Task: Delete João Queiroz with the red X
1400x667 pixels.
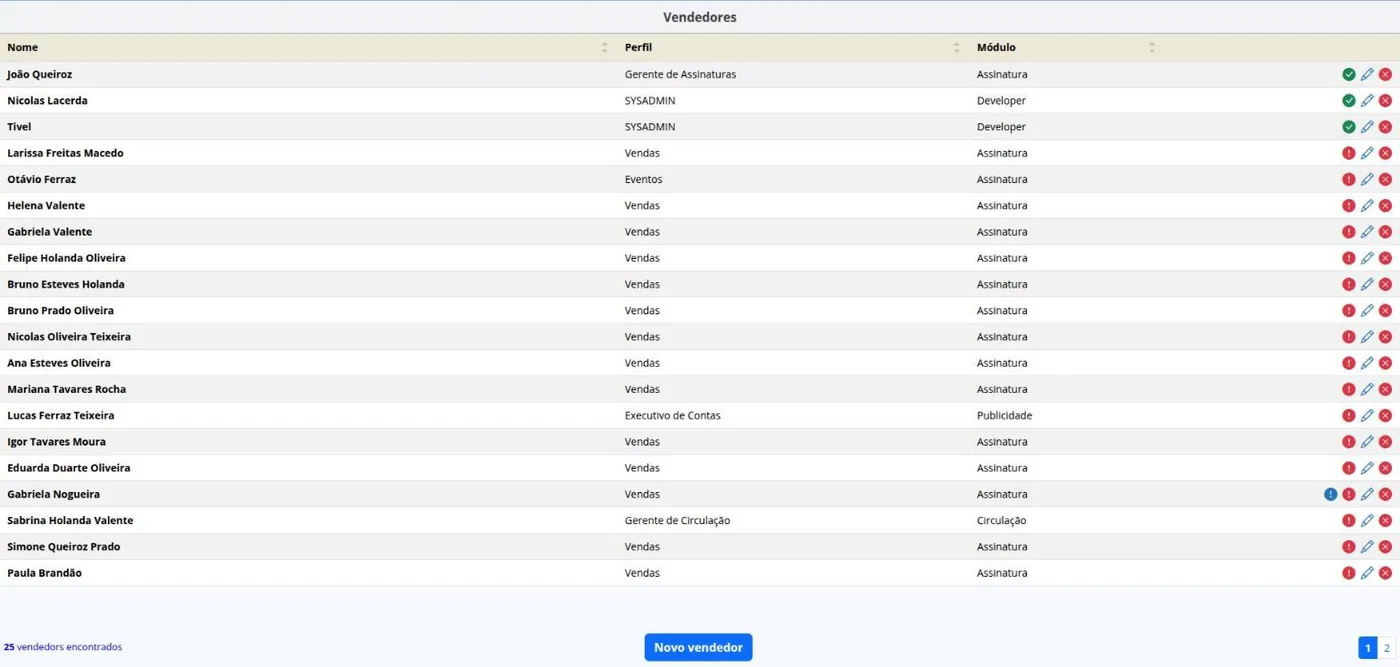Action: (1385, 74)
